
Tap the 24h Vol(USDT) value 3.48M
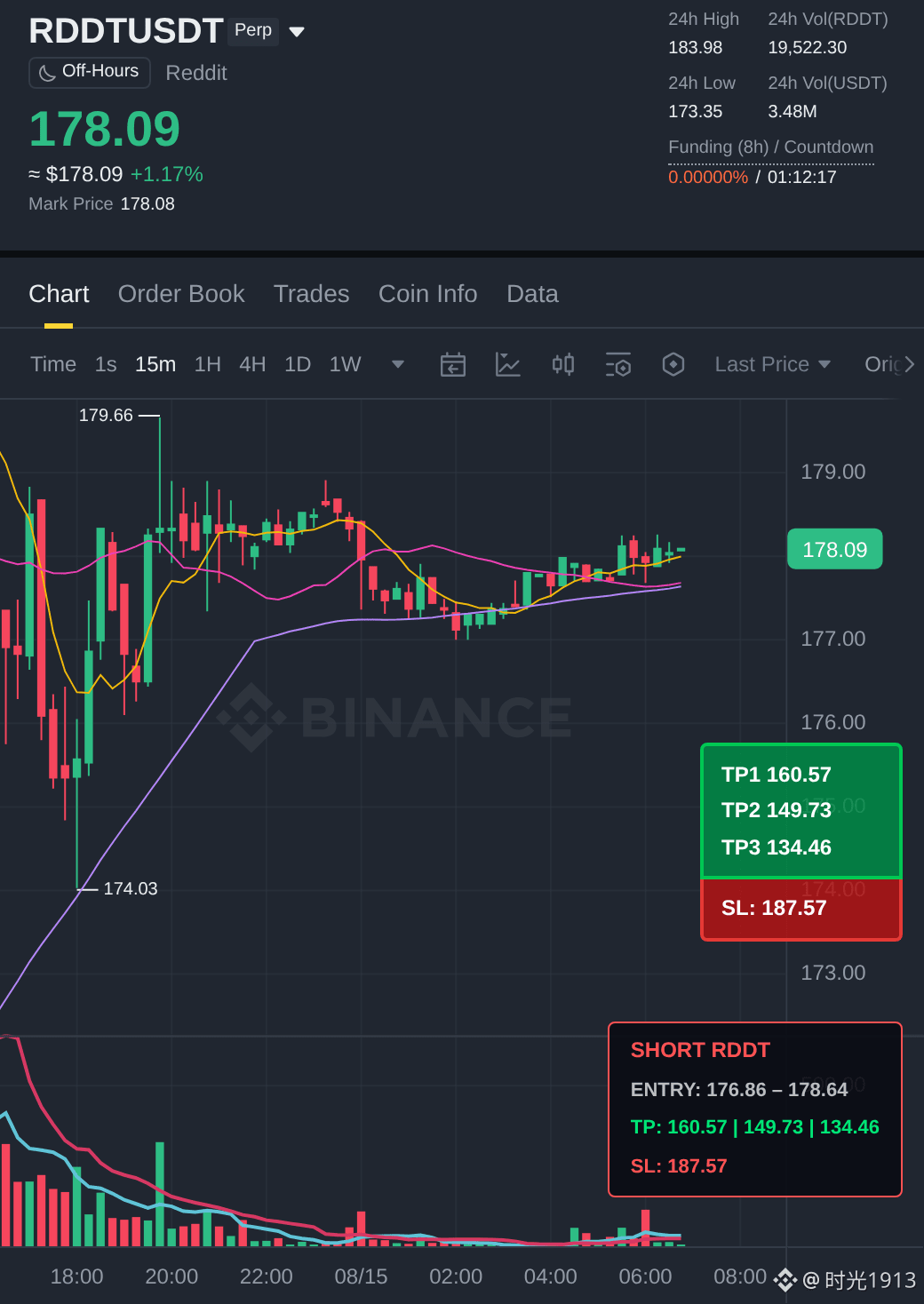point(793,112)
